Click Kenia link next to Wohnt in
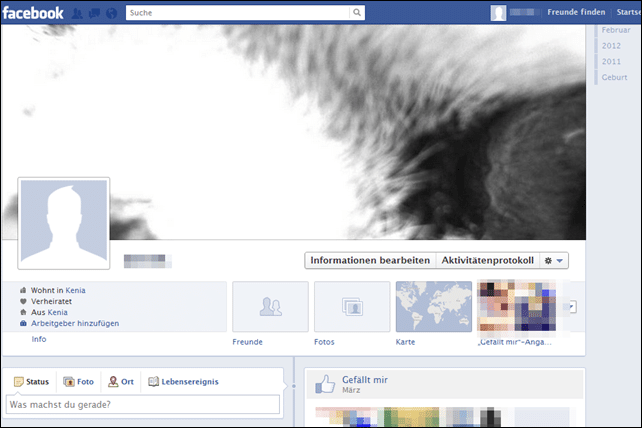Image resolution: width=642 pixels, height=428 pixels. pos(75,290)
